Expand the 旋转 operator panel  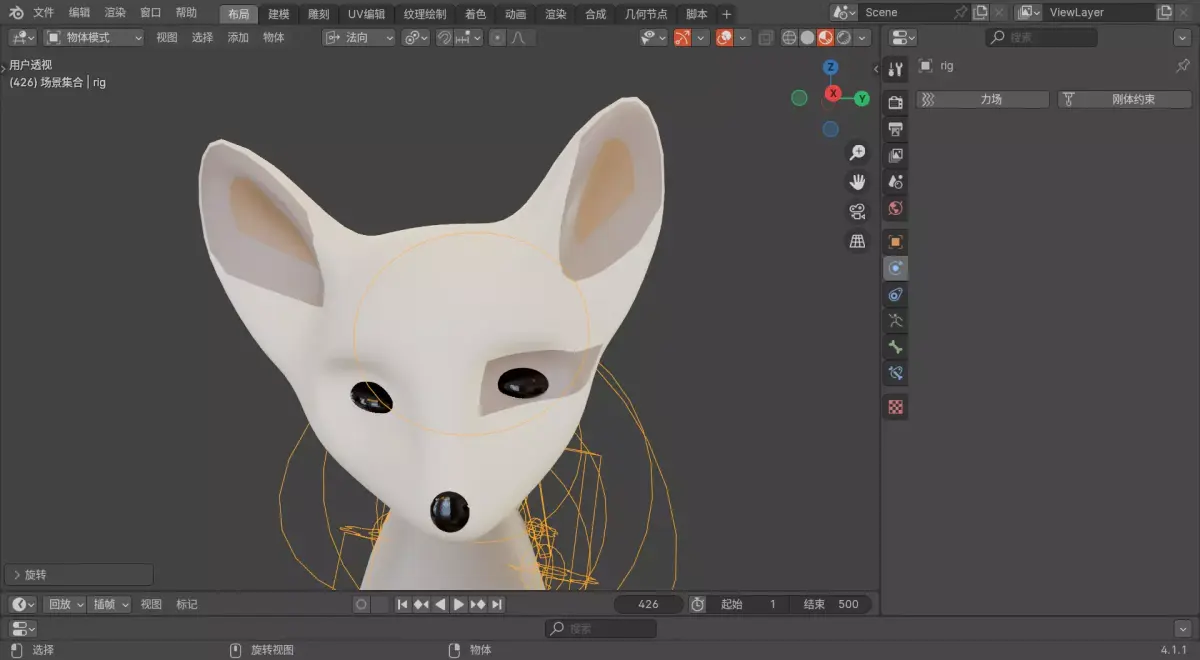pos(79,575)
